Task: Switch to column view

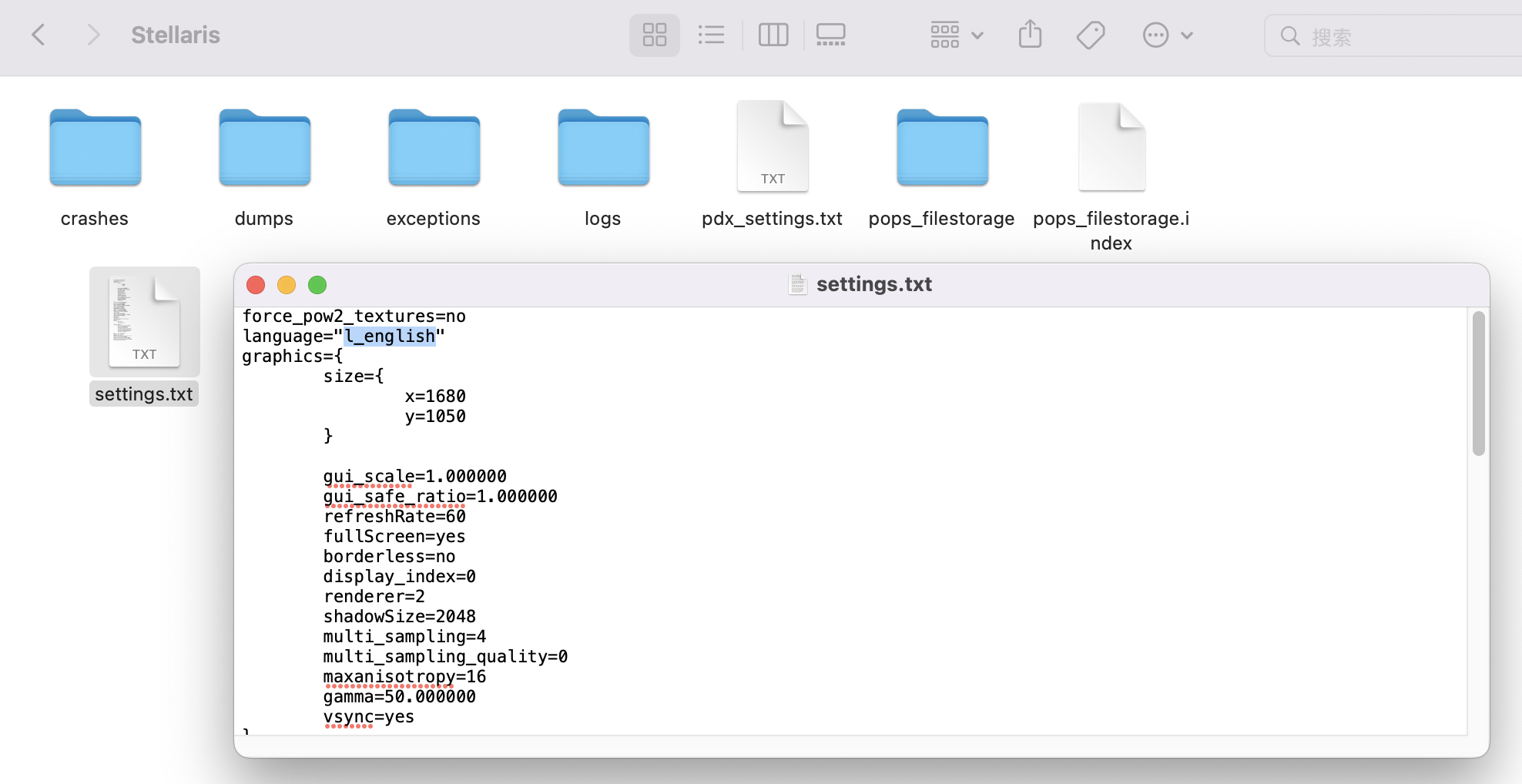Action: [x=773, y=35]
